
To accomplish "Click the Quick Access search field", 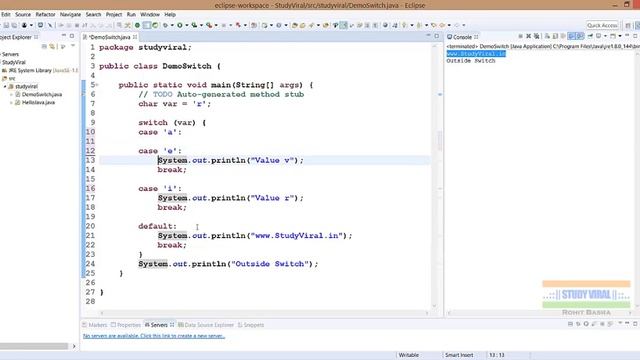I will [602, 25].
